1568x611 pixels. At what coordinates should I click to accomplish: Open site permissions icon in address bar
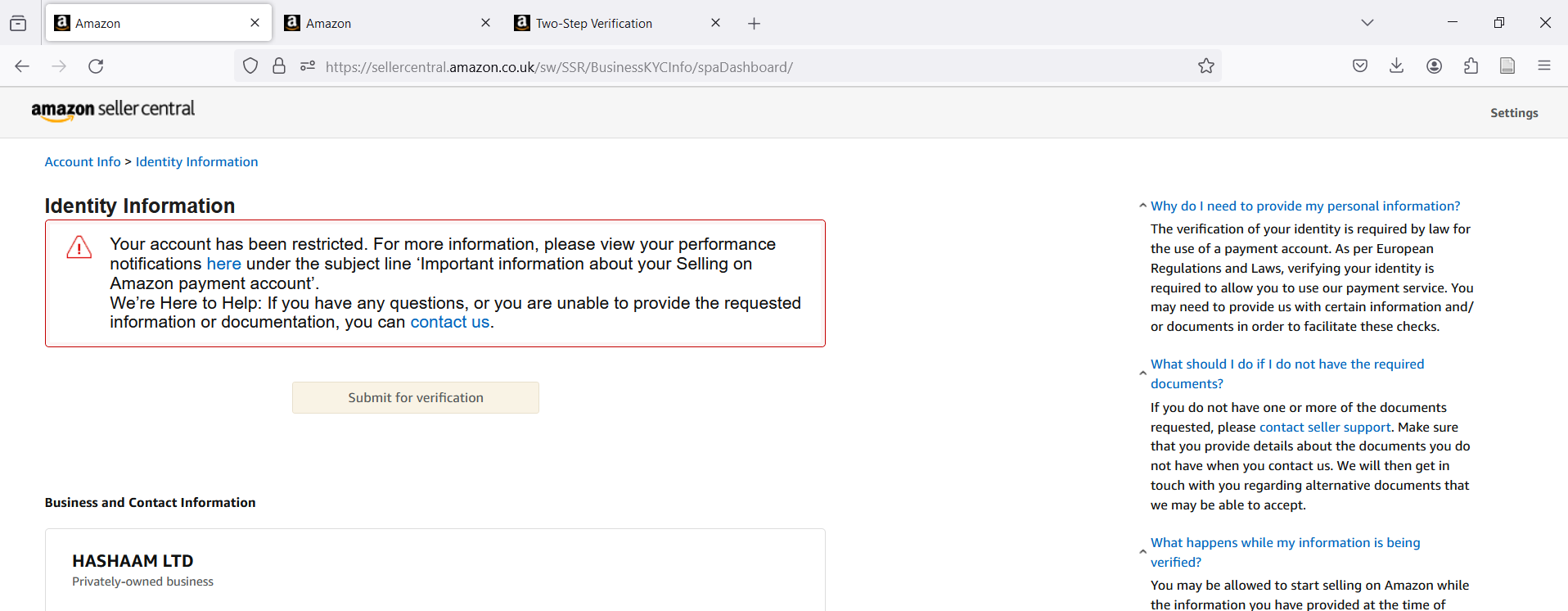[x=308, y=66]
